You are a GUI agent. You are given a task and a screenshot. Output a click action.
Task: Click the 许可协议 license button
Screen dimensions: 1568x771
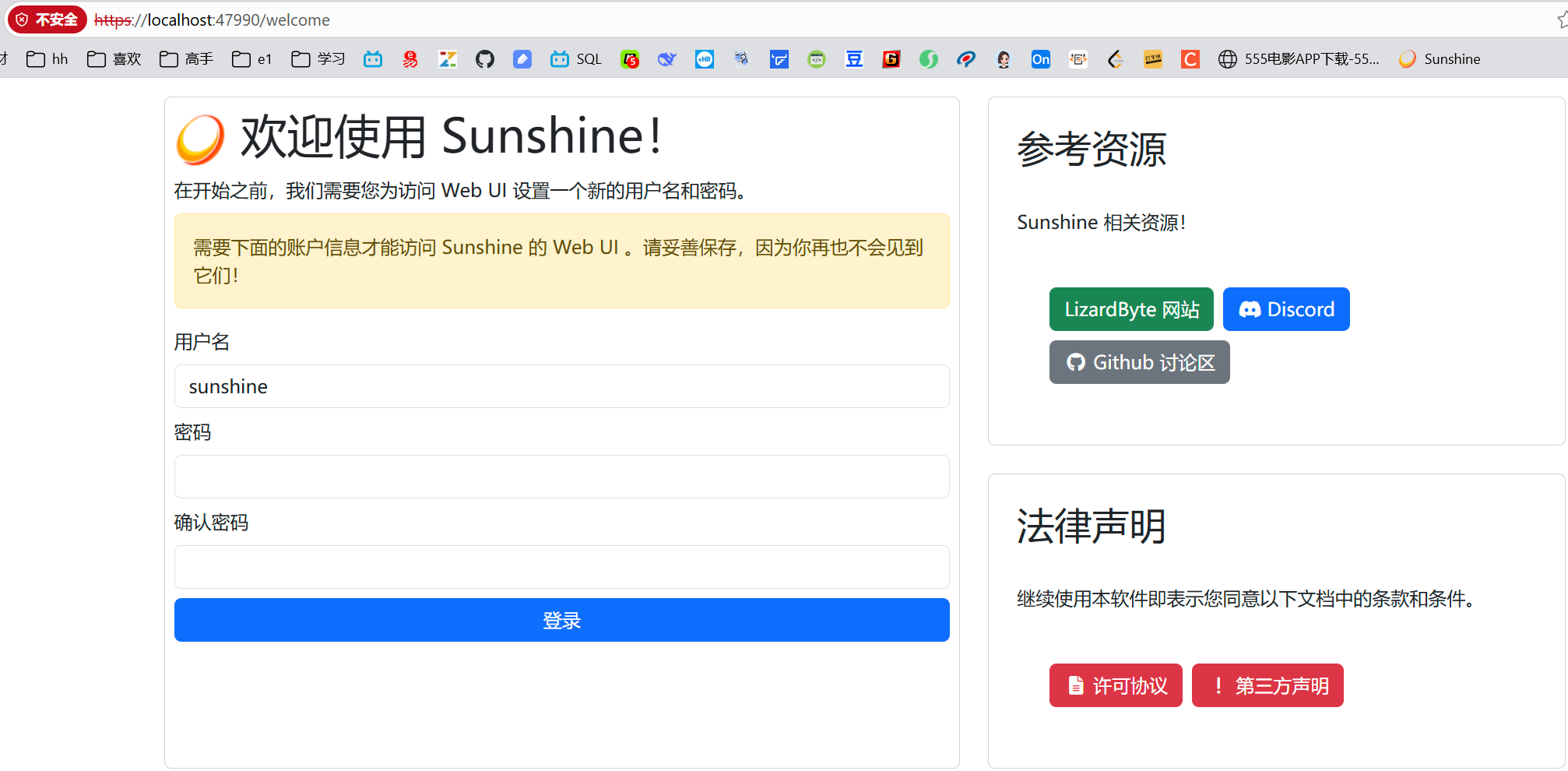point(1115,685)
